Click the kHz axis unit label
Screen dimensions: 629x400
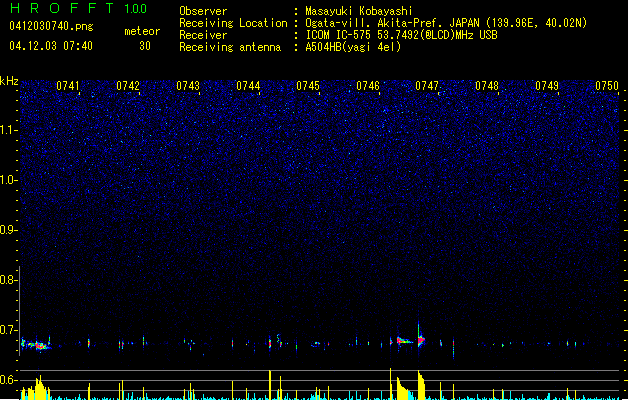[x=9, y=81]
